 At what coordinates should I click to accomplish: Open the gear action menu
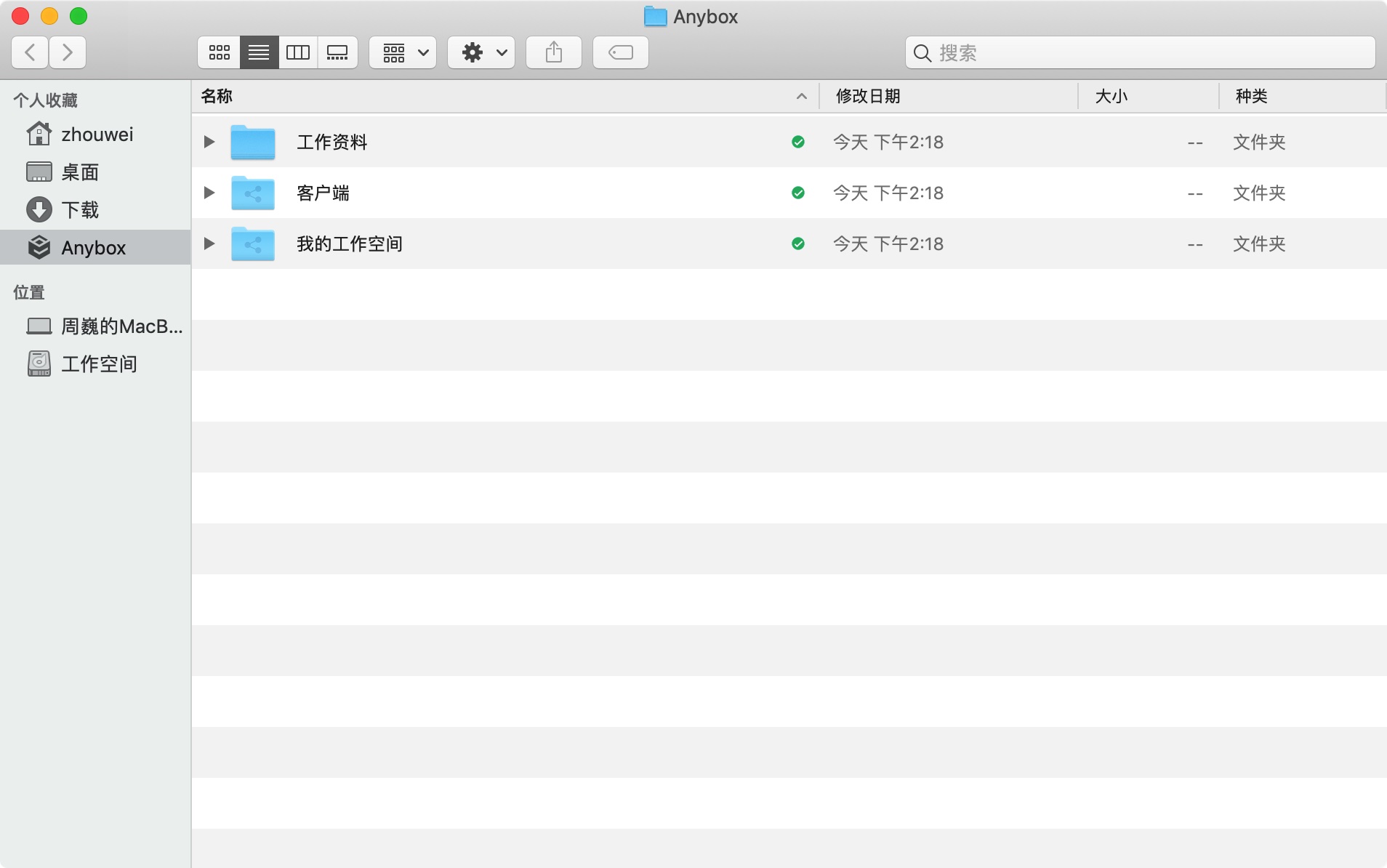pyautogui.click(x=481, y=52)
